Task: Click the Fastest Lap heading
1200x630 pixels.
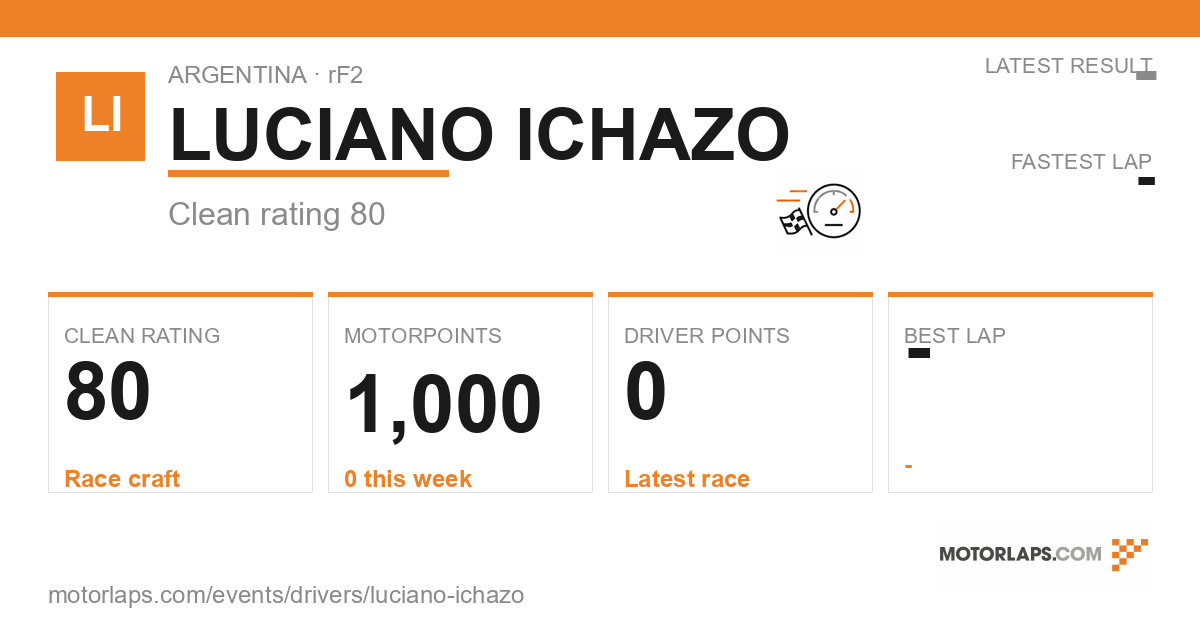Action: pyautogui.click(x=1081, y=162)
